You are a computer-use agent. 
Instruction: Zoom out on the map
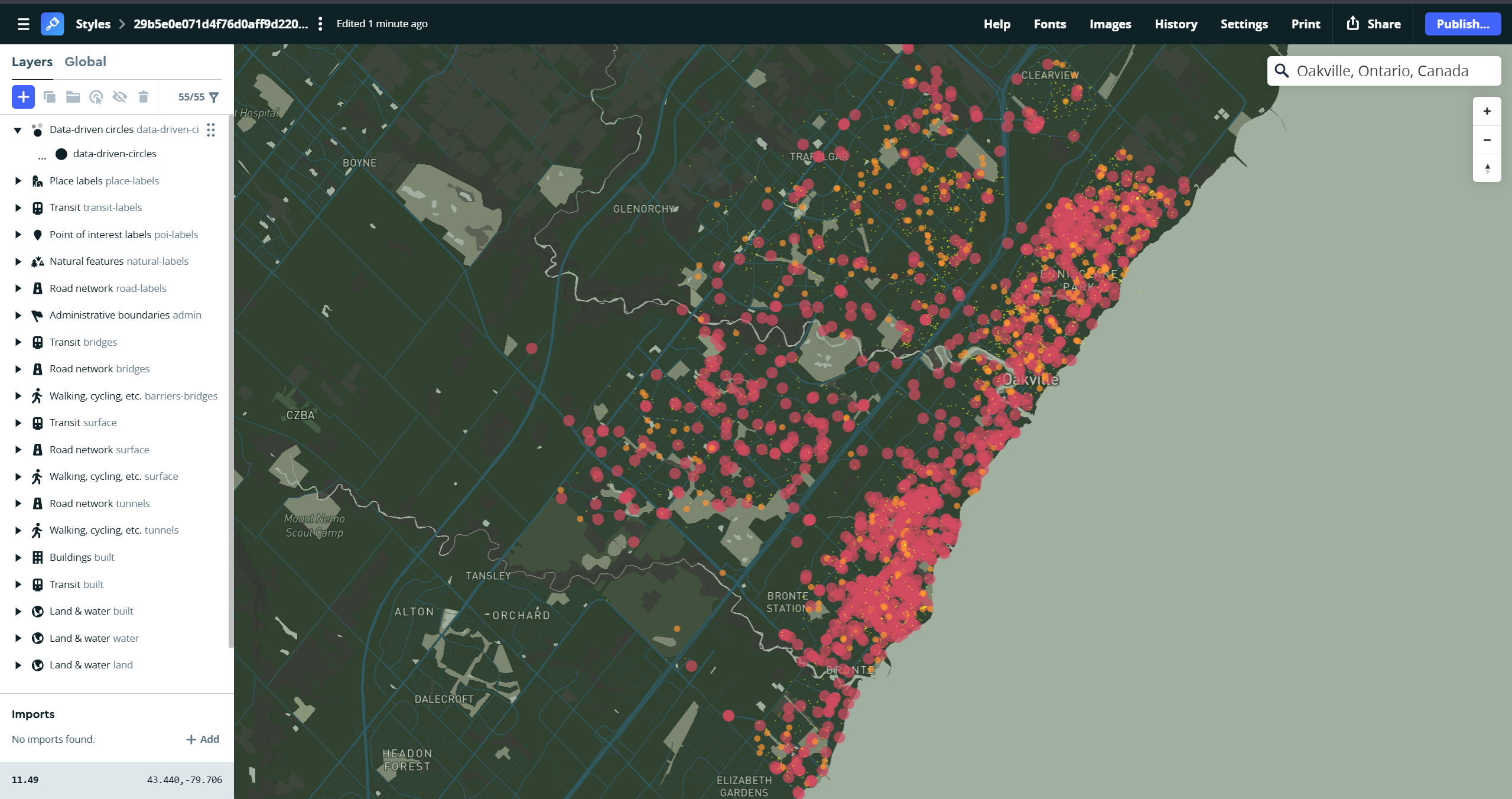(1487, 140)
